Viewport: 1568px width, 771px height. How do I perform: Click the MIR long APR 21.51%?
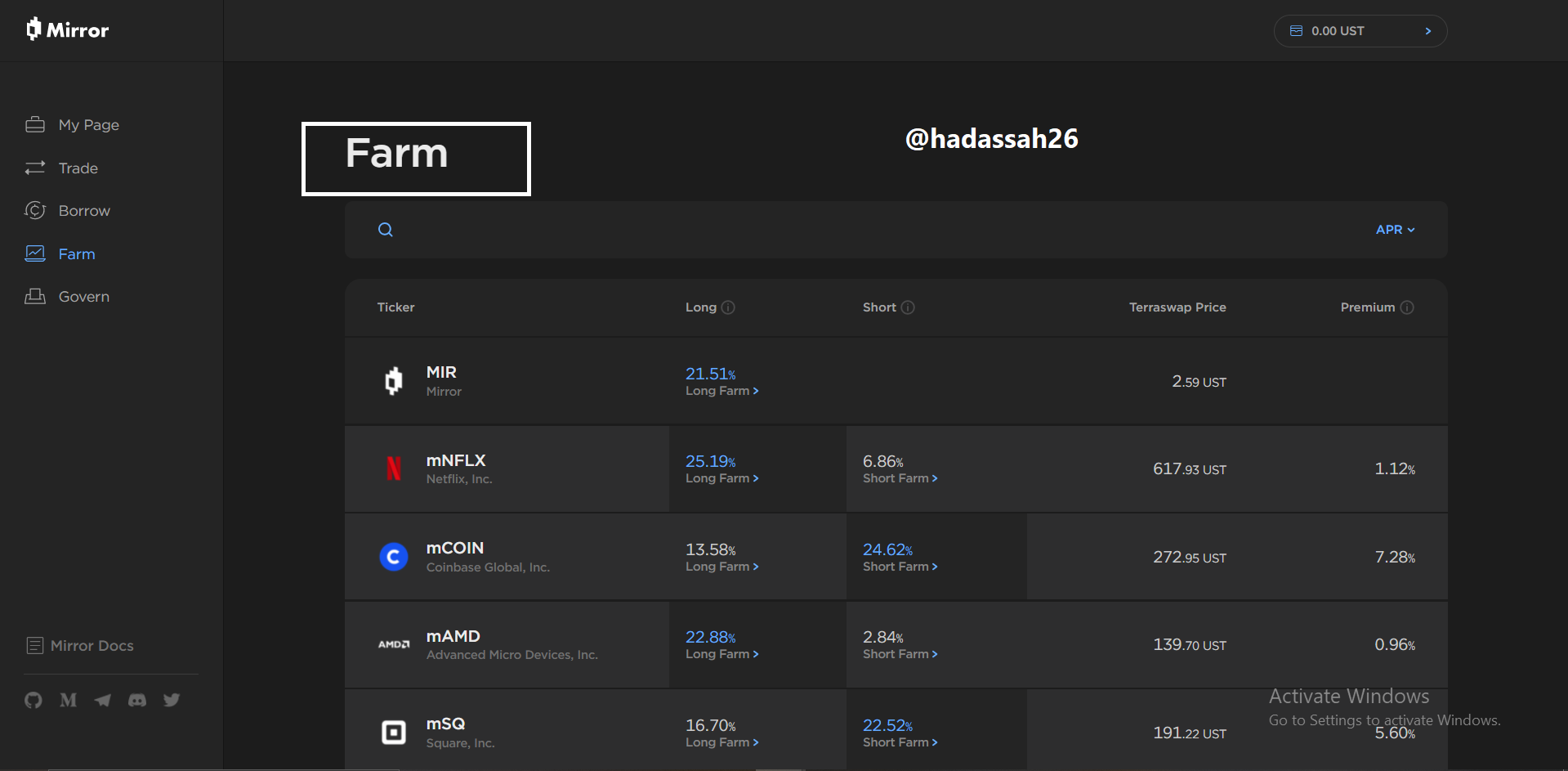[x=711, y=374]
